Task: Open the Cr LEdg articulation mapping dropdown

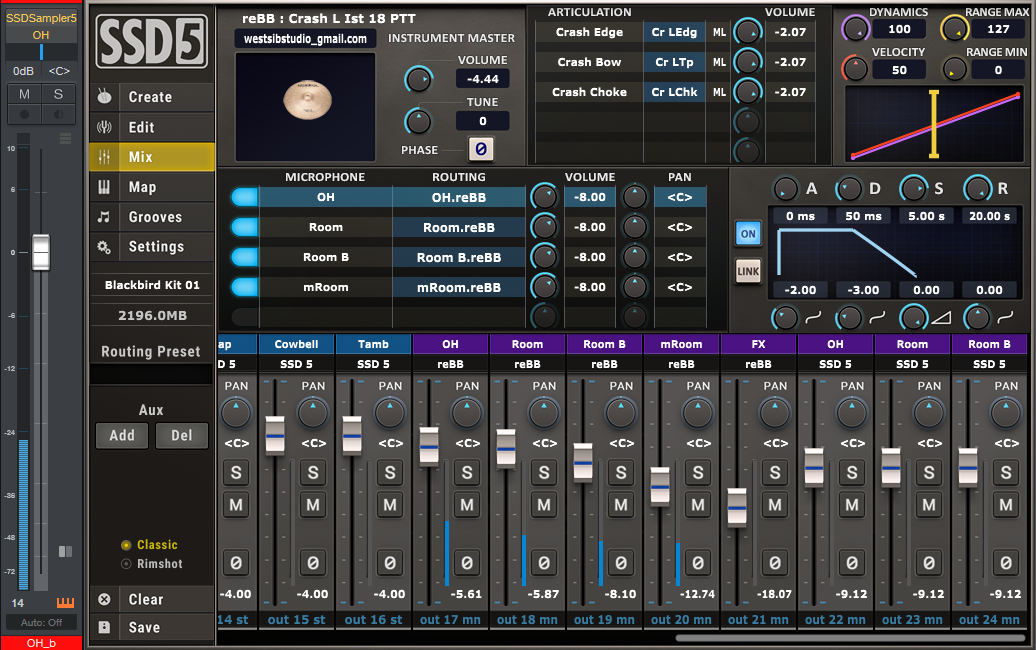Action: (672, 32)
